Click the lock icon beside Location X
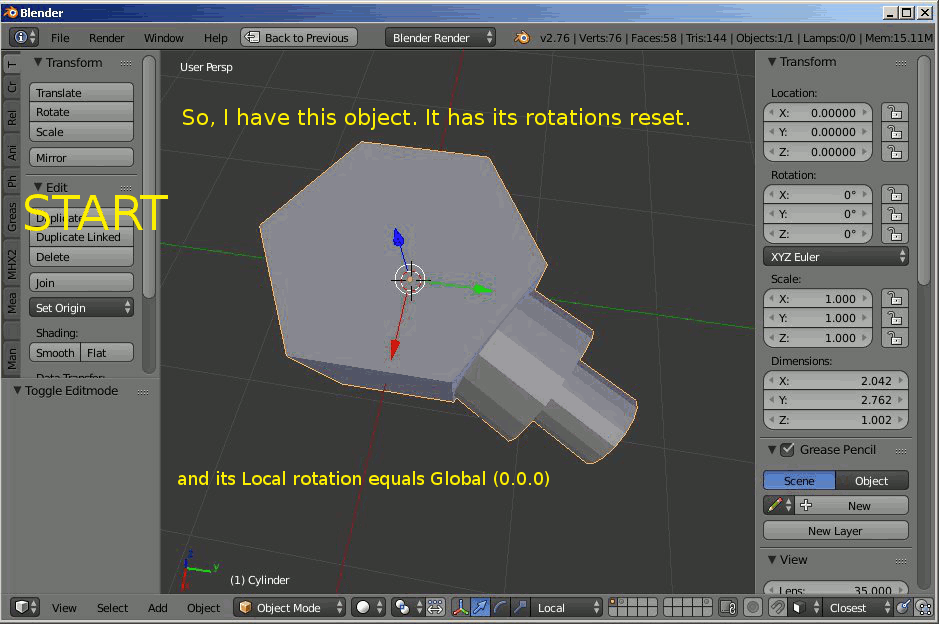The height and width of the screenshot is (624, 939). coord(895,112)
